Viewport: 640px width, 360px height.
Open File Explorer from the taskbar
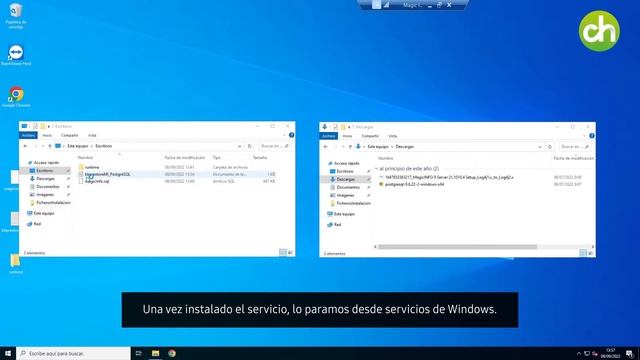[156, 353]
